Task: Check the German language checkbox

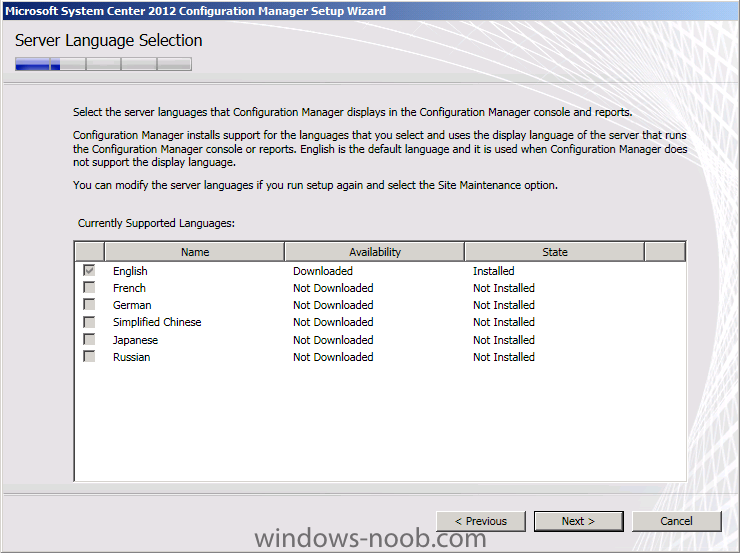Action: coord(89,304)
